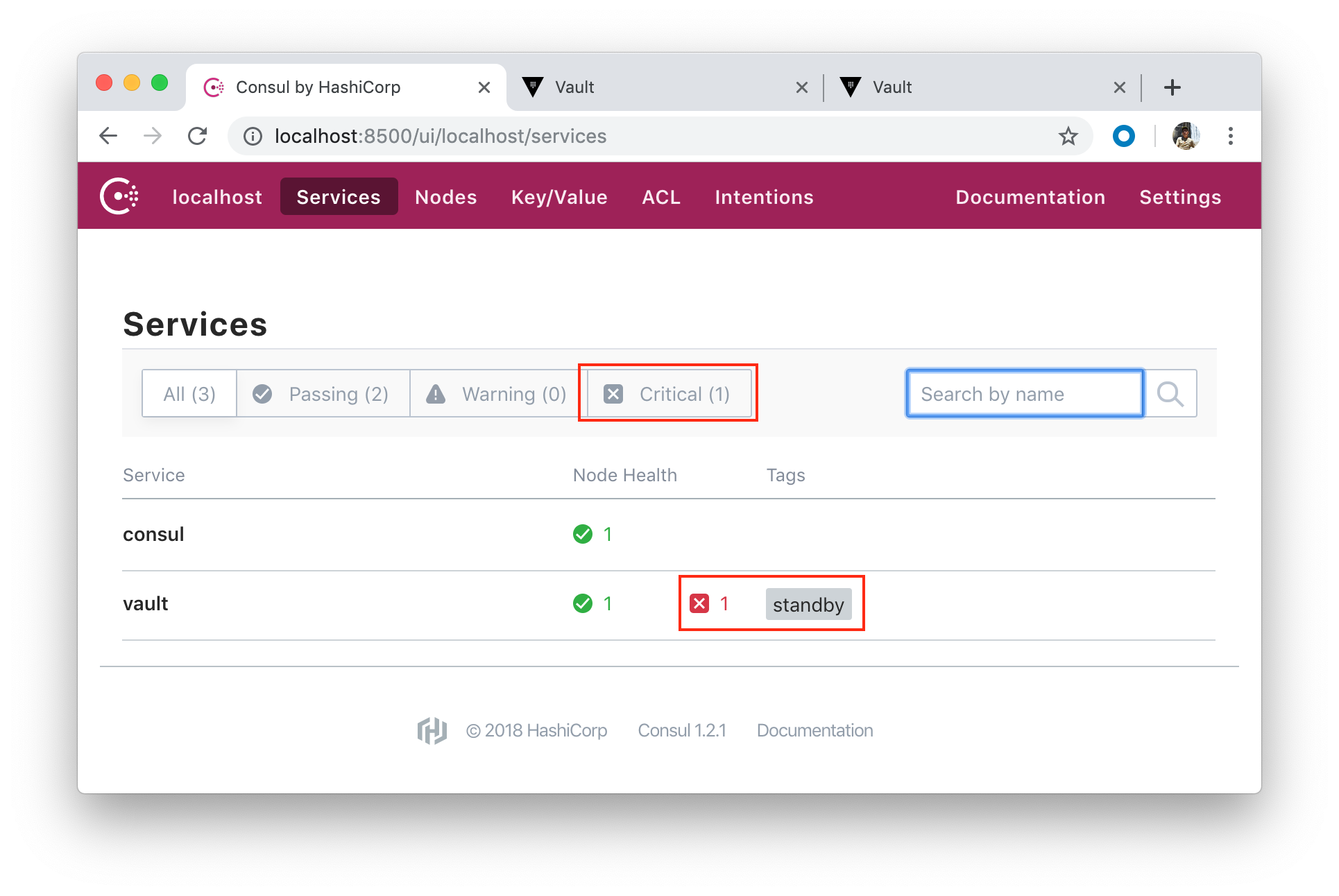This screenshot has height=896, width=1339.
Task: Click the search magnifier icon
Action: pos(1170,394)
